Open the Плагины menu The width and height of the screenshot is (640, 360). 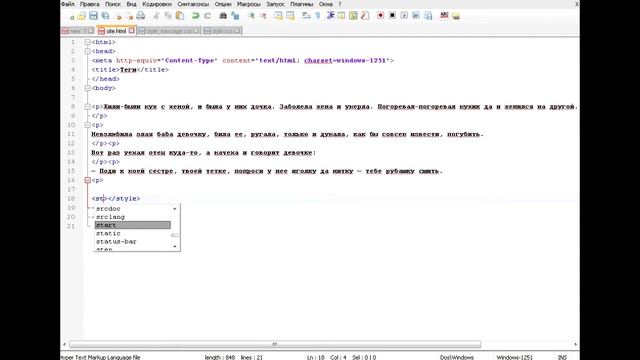click(x=302, y=4)
